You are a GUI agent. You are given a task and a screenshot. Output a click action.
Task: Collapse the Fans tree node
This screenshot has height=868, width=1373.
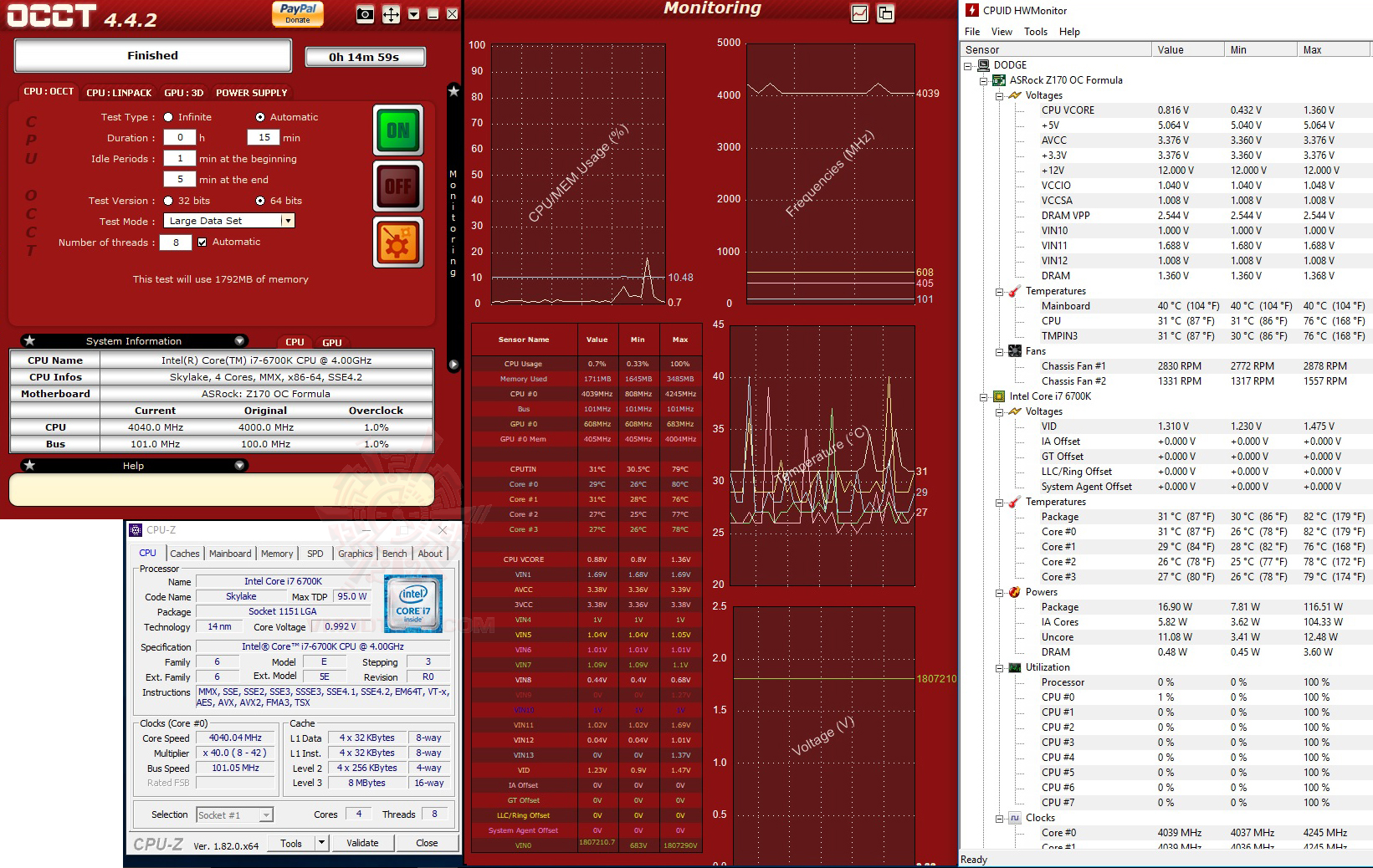coord(999,351)
